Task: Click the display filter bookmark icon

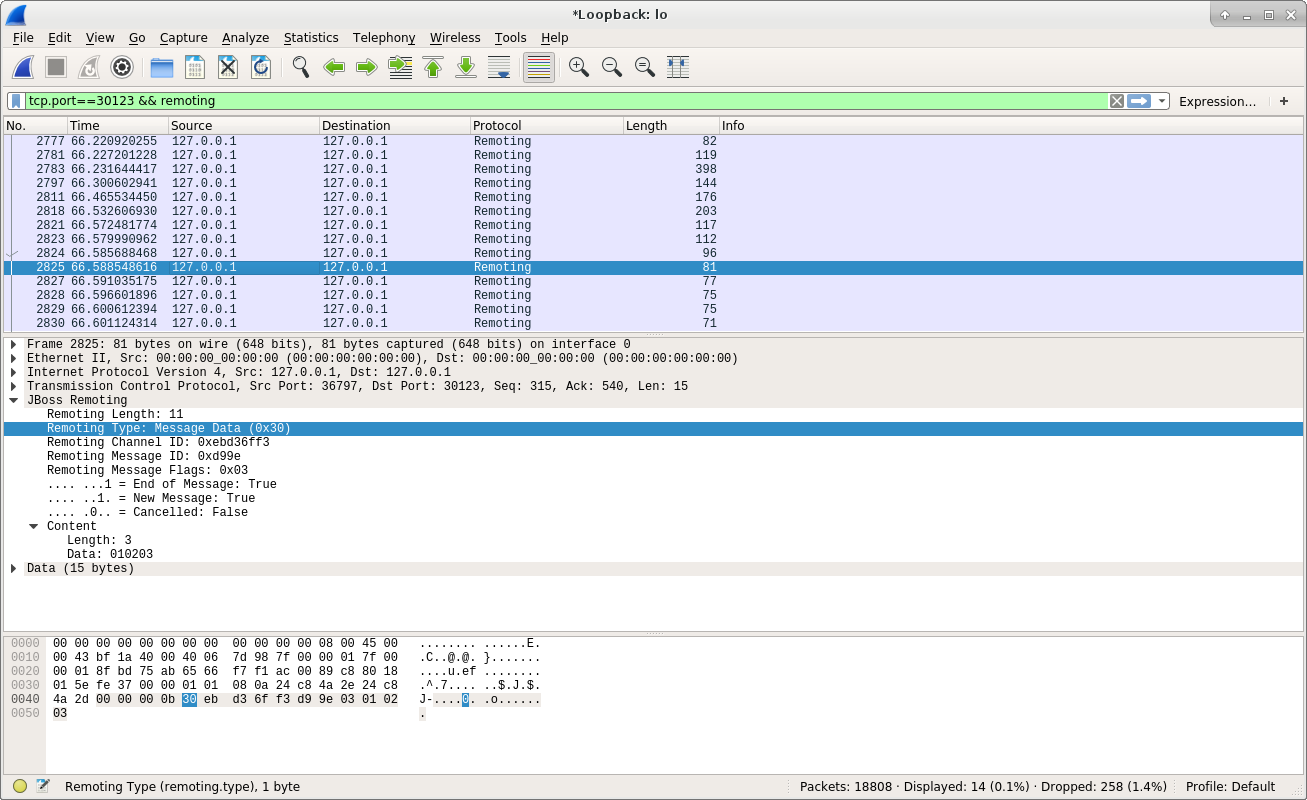Action: point(16,101)
